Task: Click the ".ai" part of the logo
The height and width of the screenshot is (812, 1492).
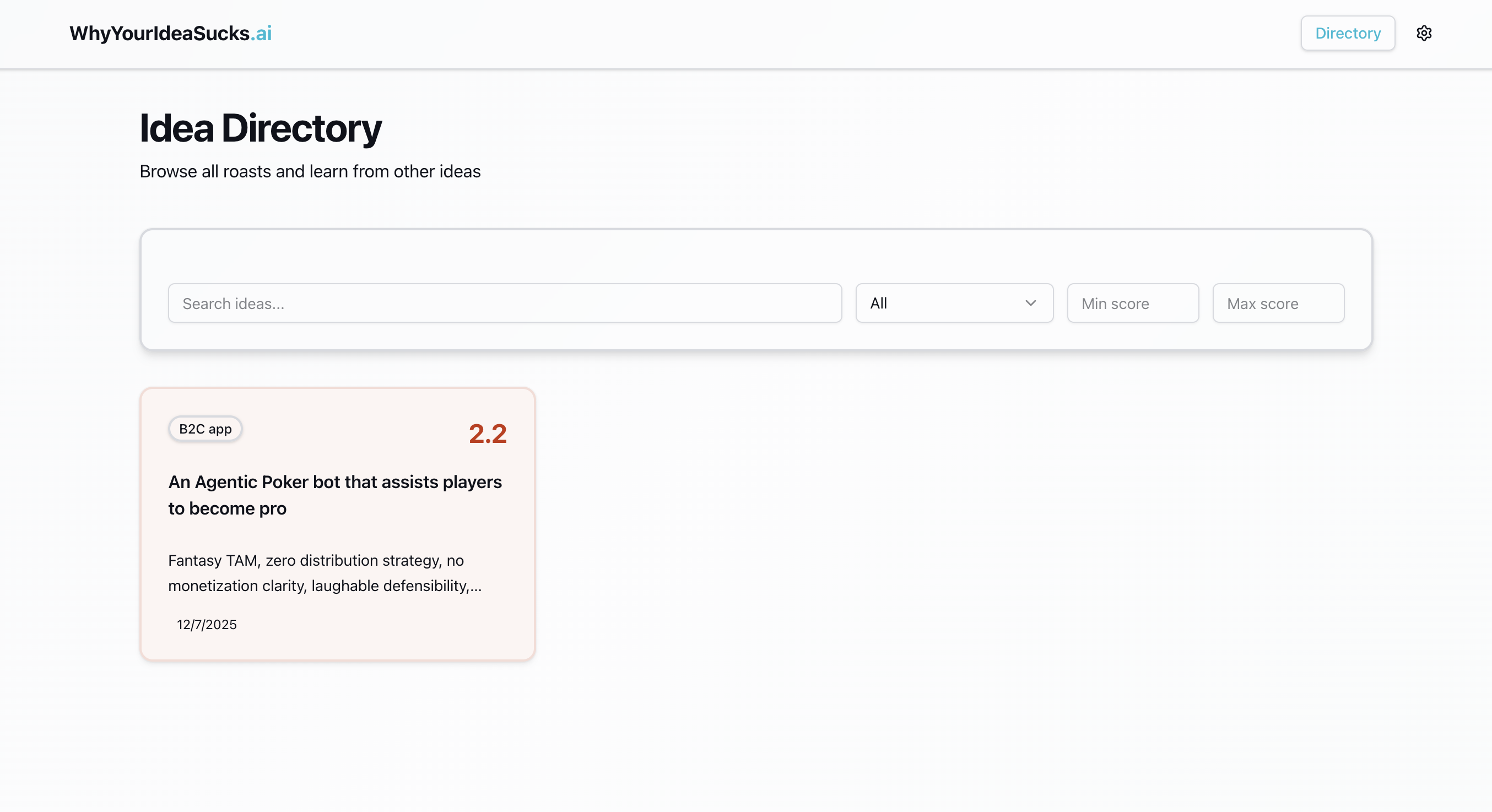Action: [261, 33]
